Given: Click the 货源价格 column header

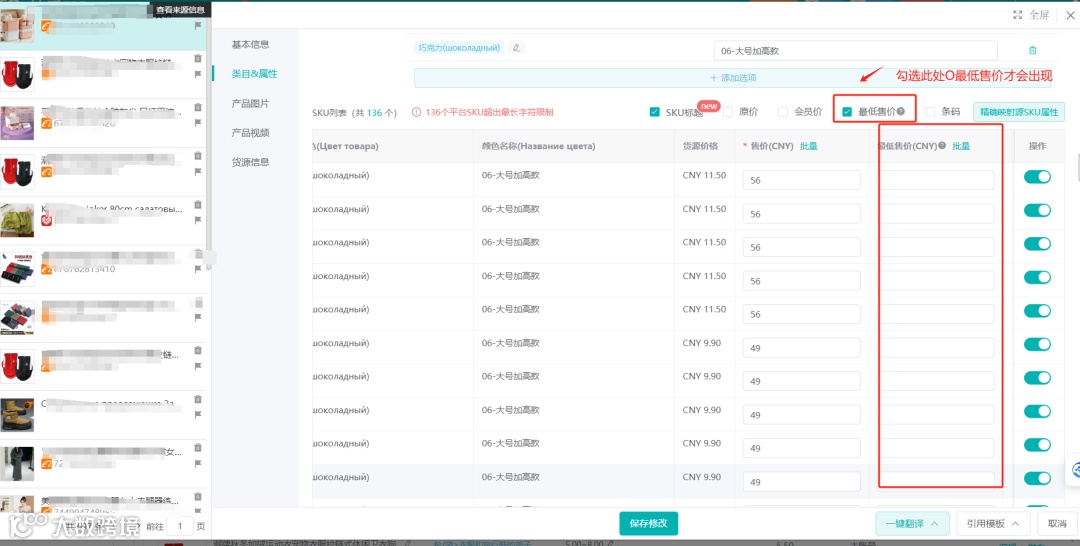Looking at the screenshot, I should (700, 146).
